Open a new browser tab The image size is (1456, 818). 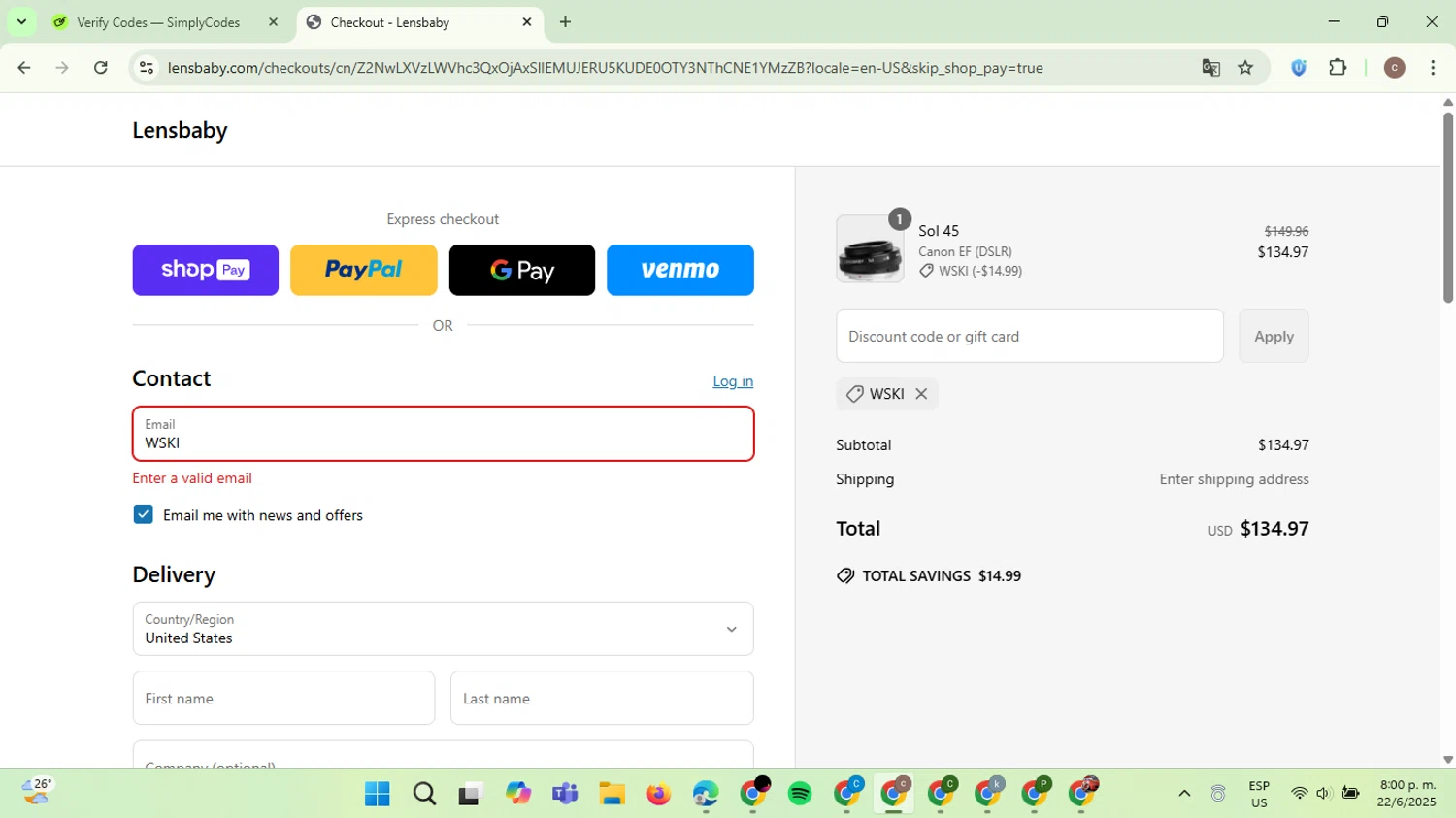tap(565, 22)
